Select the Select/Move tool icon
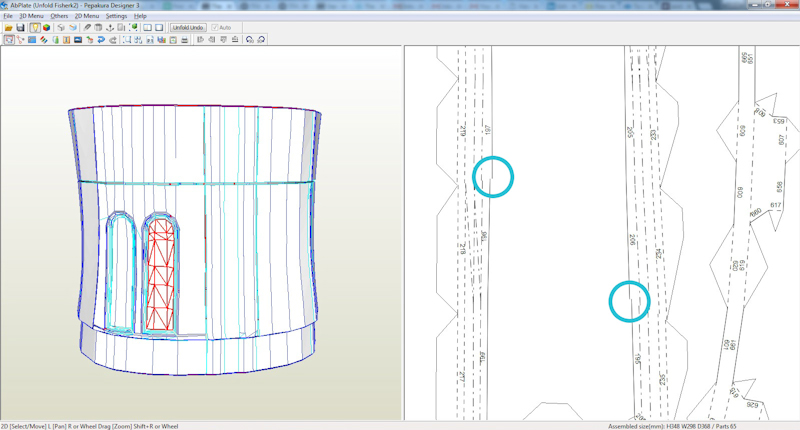The height and width of the screenshot is (430, 800). [9, 40]
